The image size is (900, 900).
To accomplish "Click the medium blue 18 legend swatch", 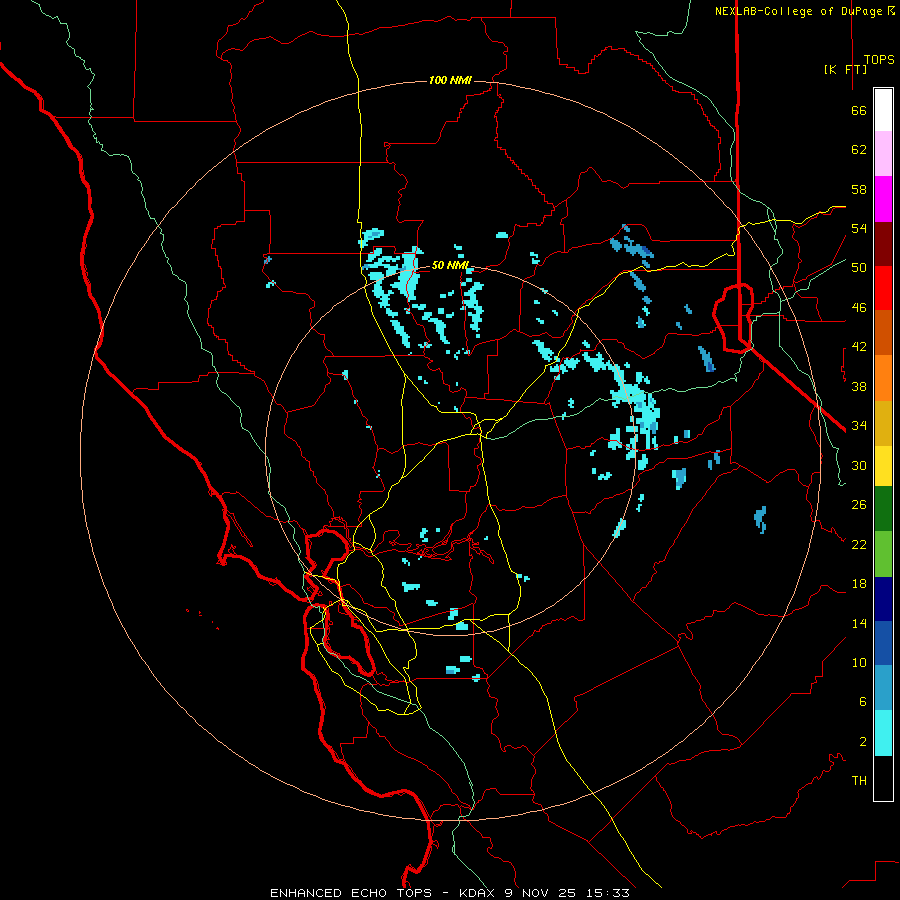I will pos(883,643).
